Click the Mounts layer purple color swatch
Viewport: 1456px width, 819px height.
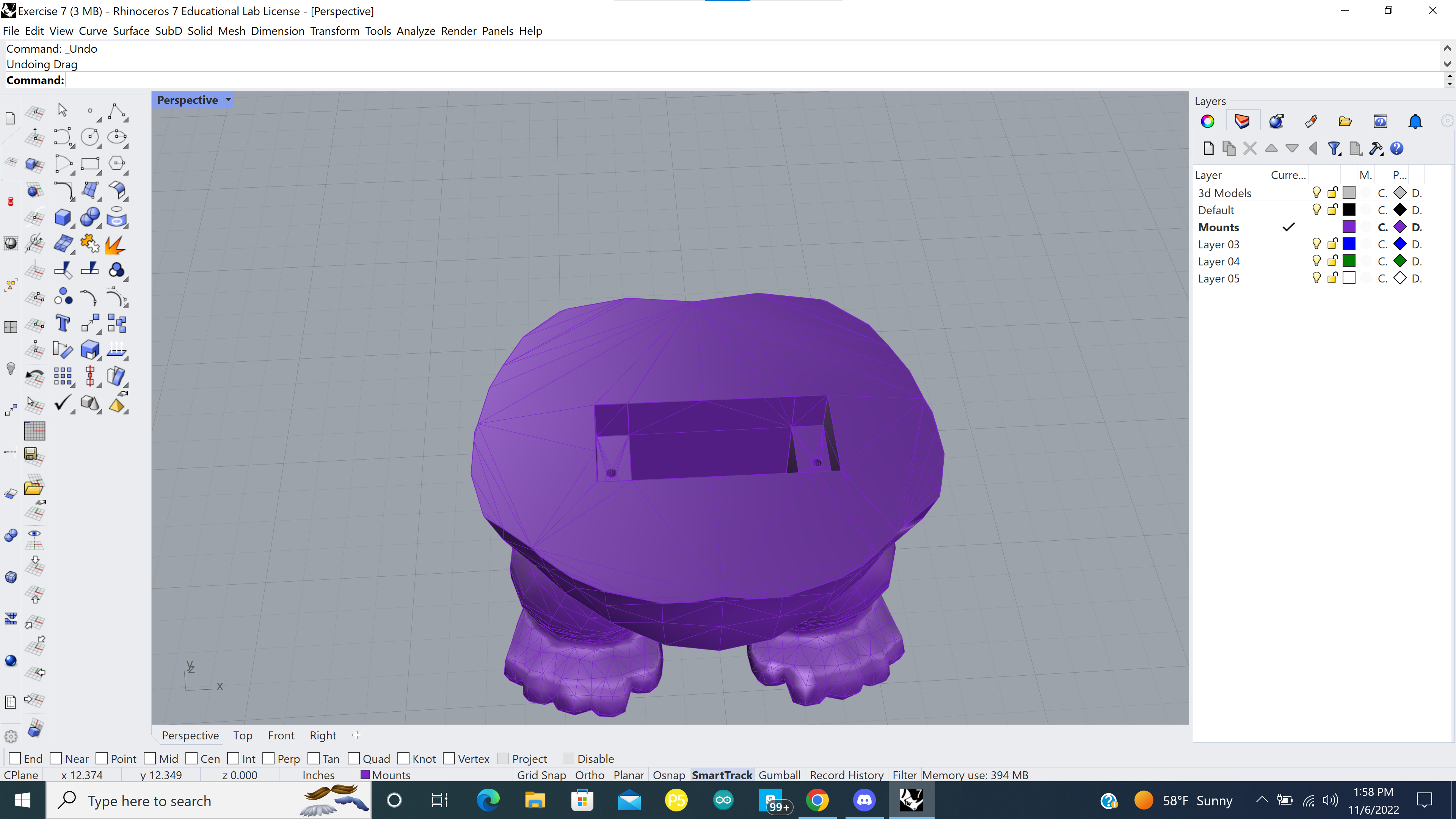point(1349,227)
